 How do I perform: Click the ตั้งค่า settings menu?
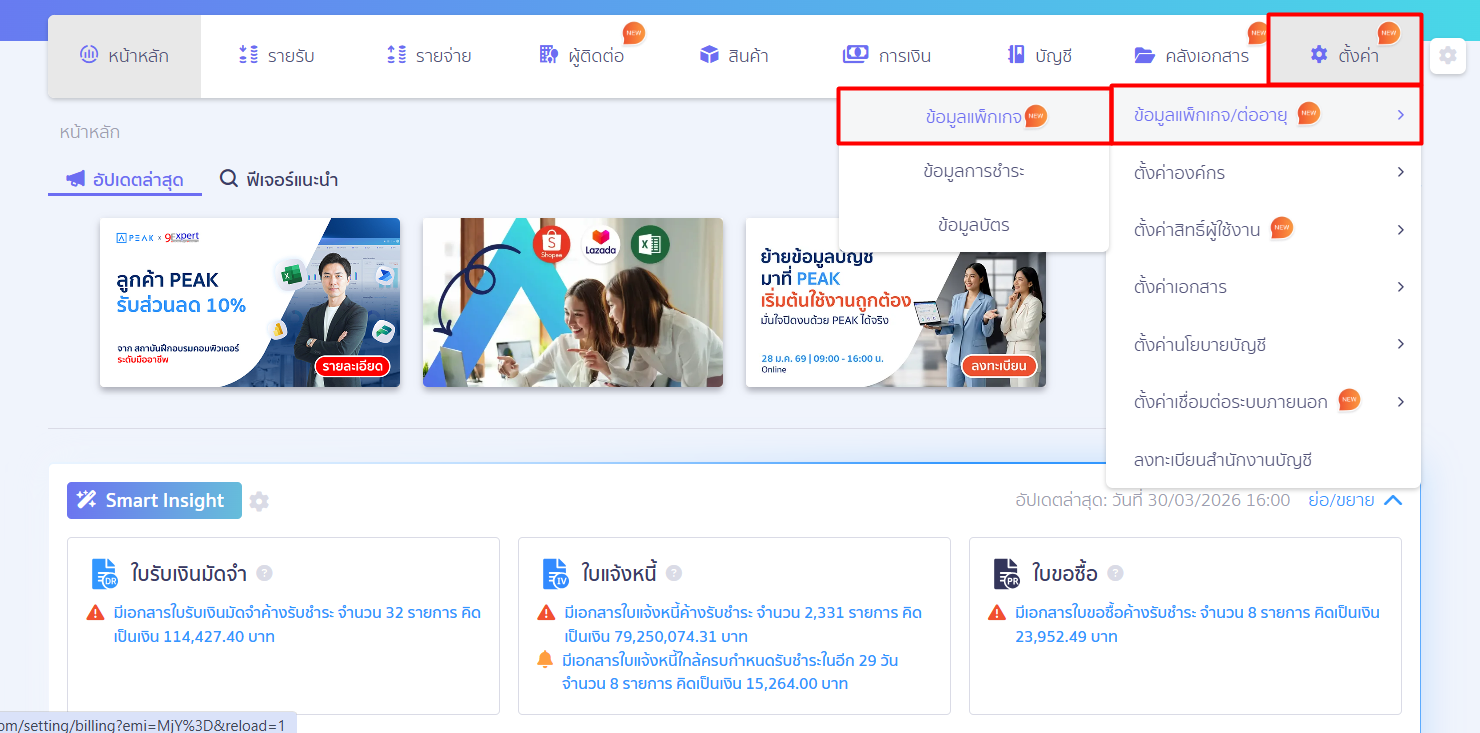[x=1344, y=56]
